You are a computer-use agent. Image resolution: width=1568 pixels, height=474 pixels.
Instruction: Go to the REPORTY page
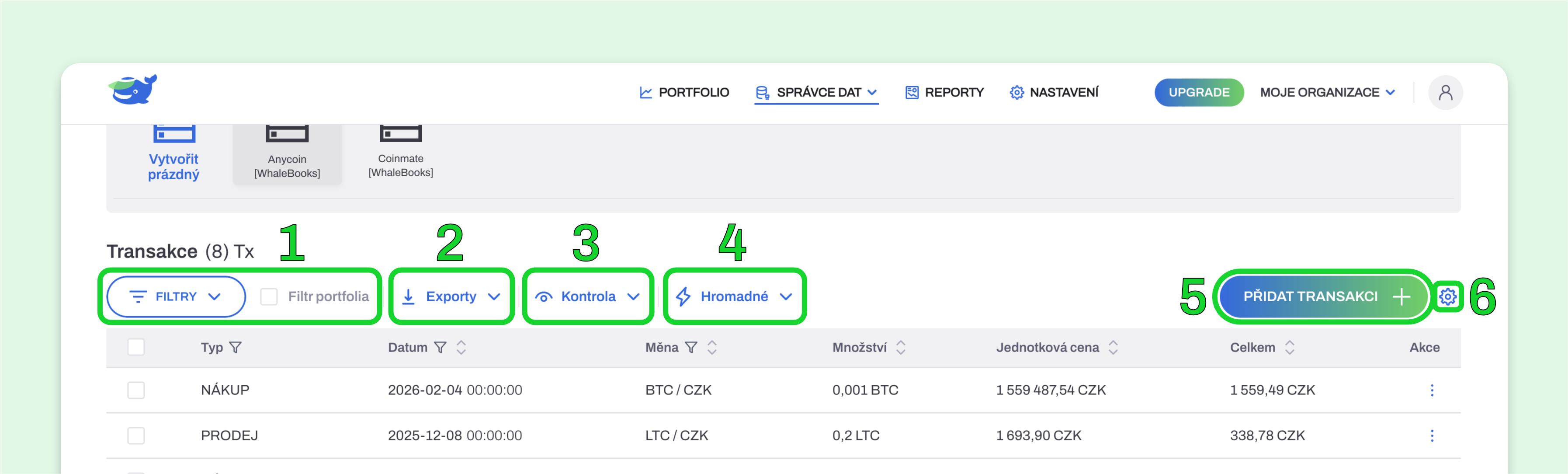[x=944, y=93]
